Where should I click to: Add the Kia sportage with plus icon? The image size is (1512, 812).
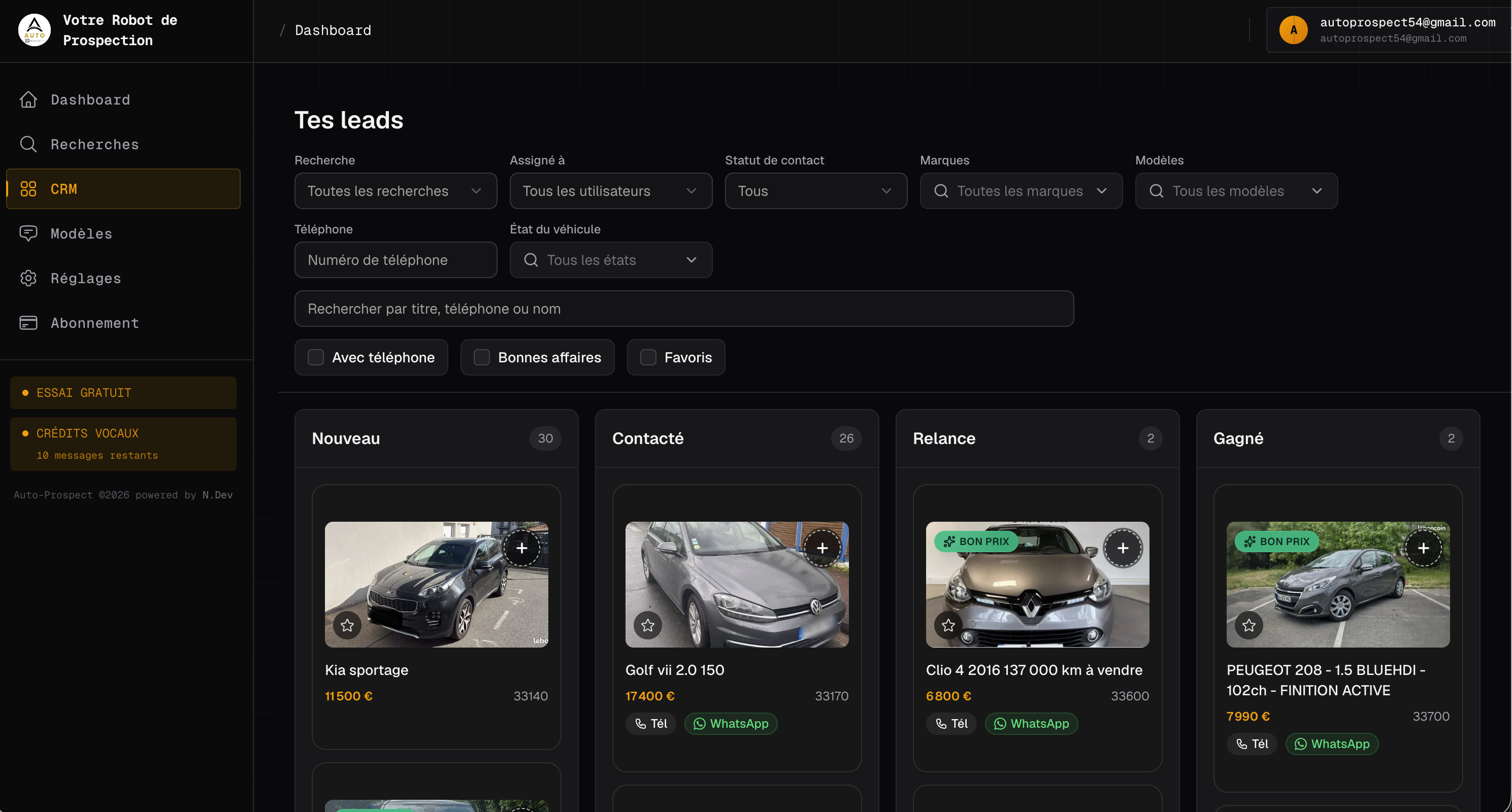coord(522,548)
